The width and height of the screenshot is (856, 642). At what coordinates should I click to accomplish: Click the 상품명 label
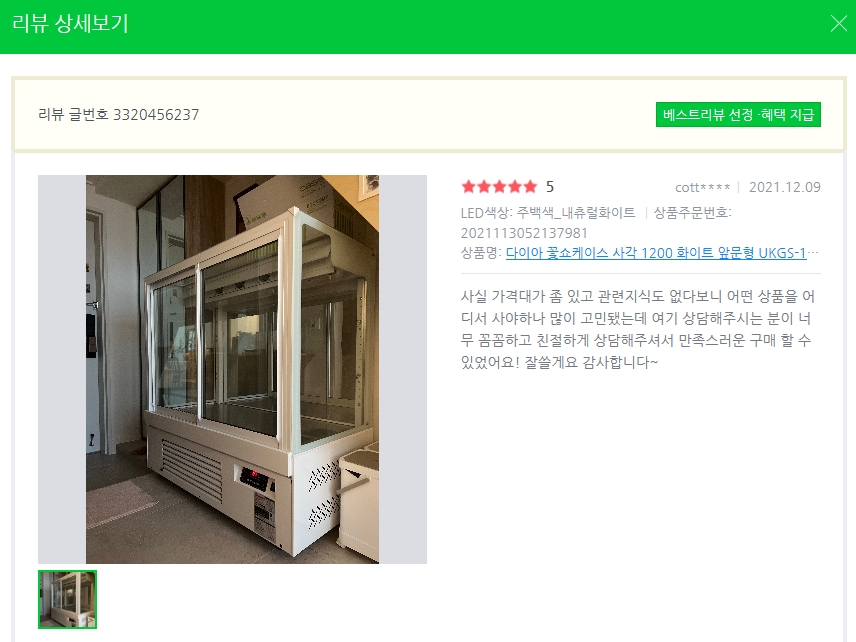point(481,253)
